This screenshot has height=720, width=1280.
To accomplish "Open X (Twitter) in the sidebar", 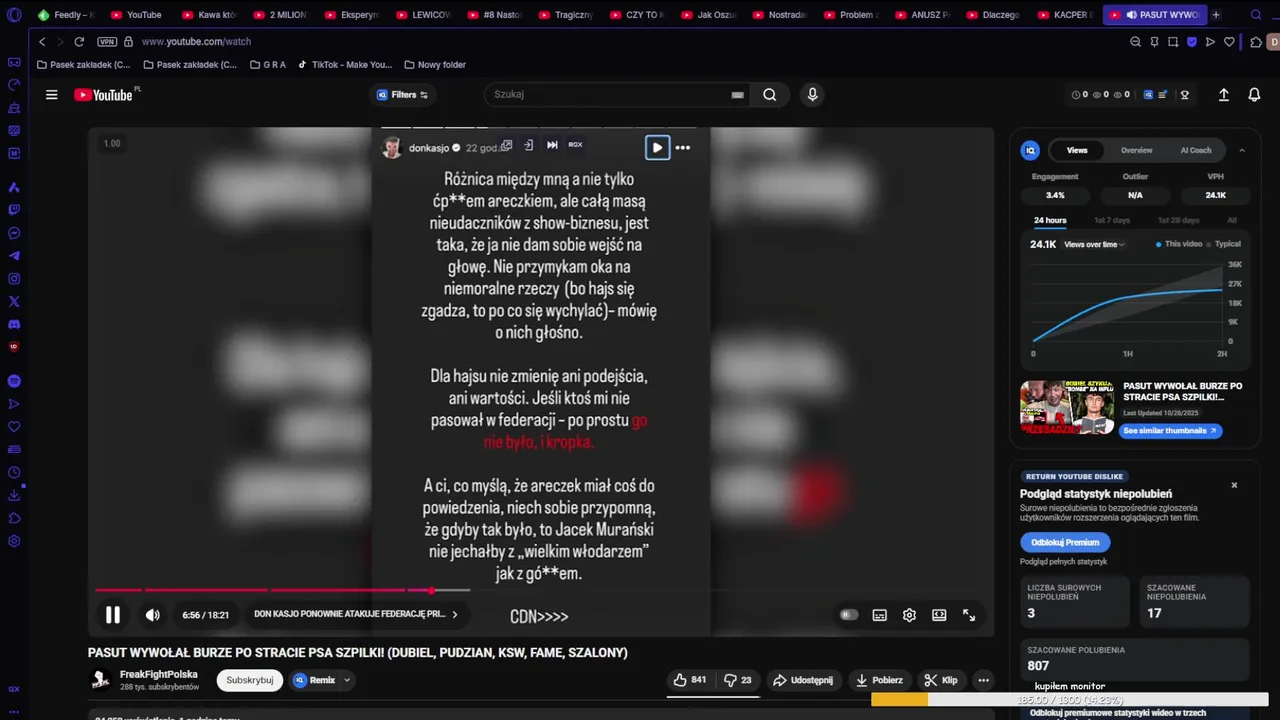I will point(14,301).
